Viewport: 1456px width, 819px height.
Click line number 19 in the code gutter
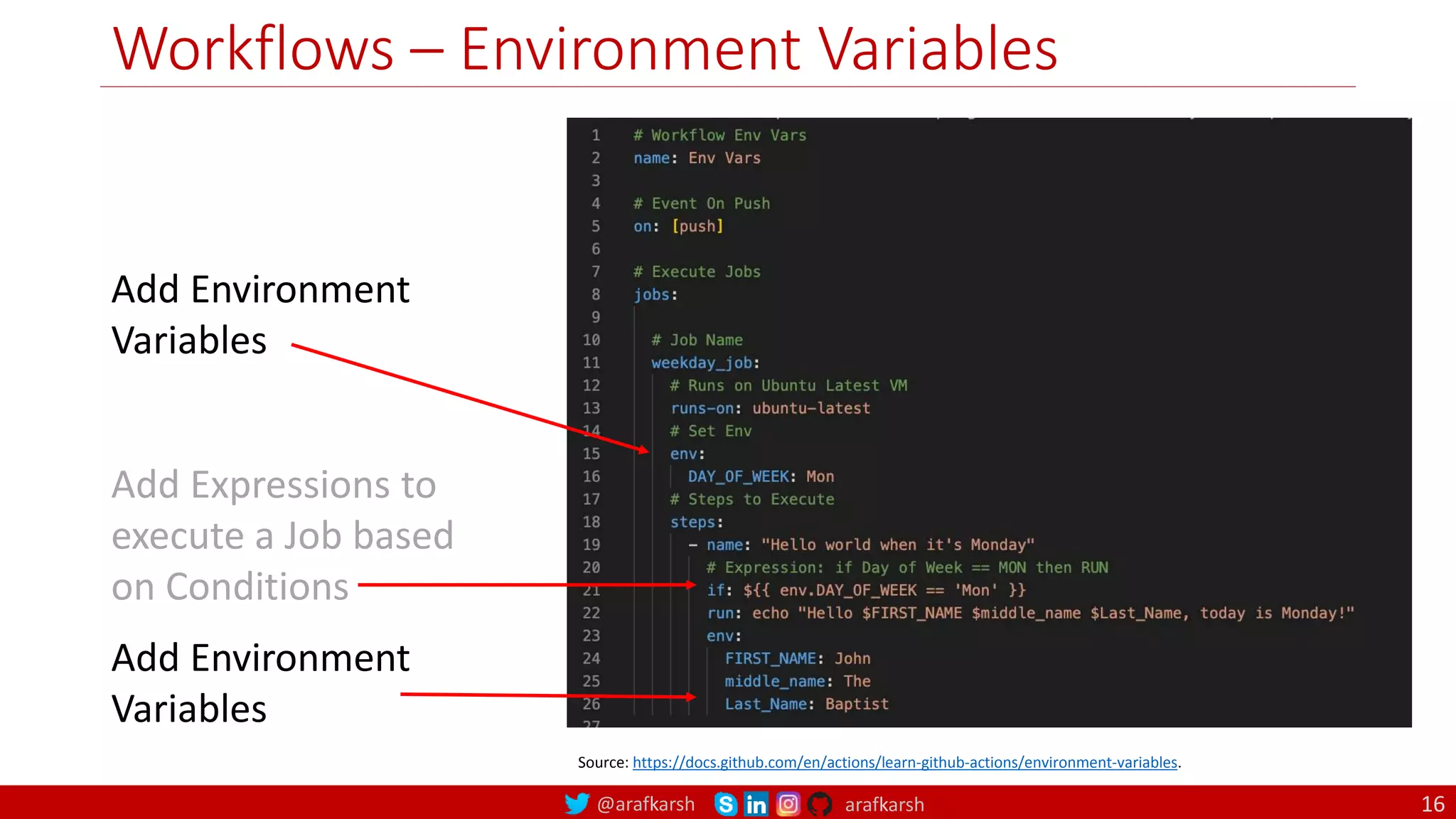pyautogui.click(x=591, y=545)
